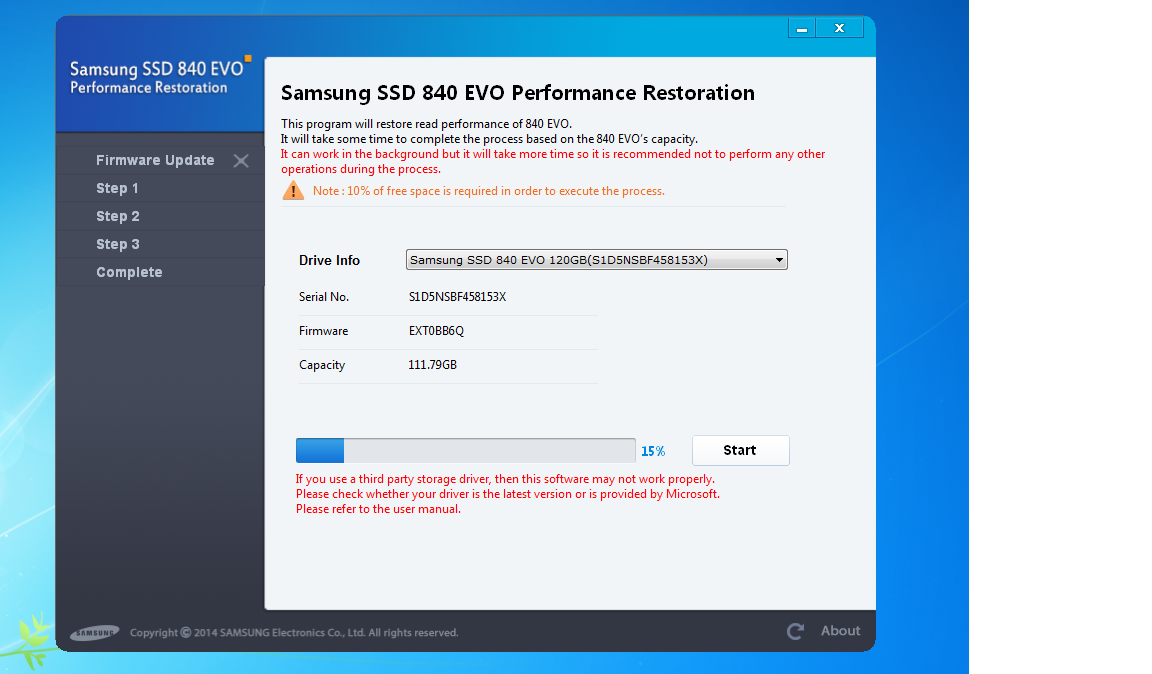
Task: Minimize the Performance Restoration window
Action: [x=802, y=29]
